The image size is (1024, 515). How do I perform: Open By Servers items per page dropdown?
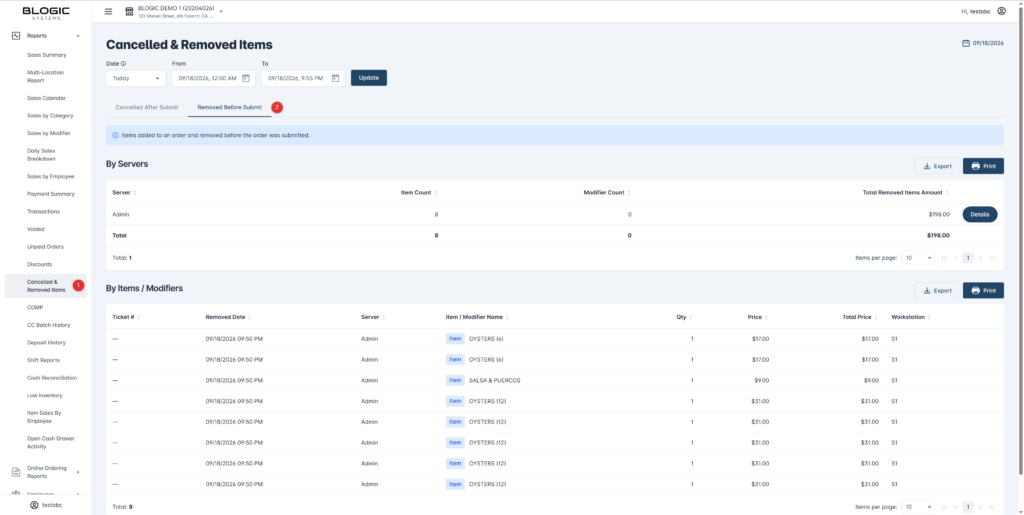[918, 258]
